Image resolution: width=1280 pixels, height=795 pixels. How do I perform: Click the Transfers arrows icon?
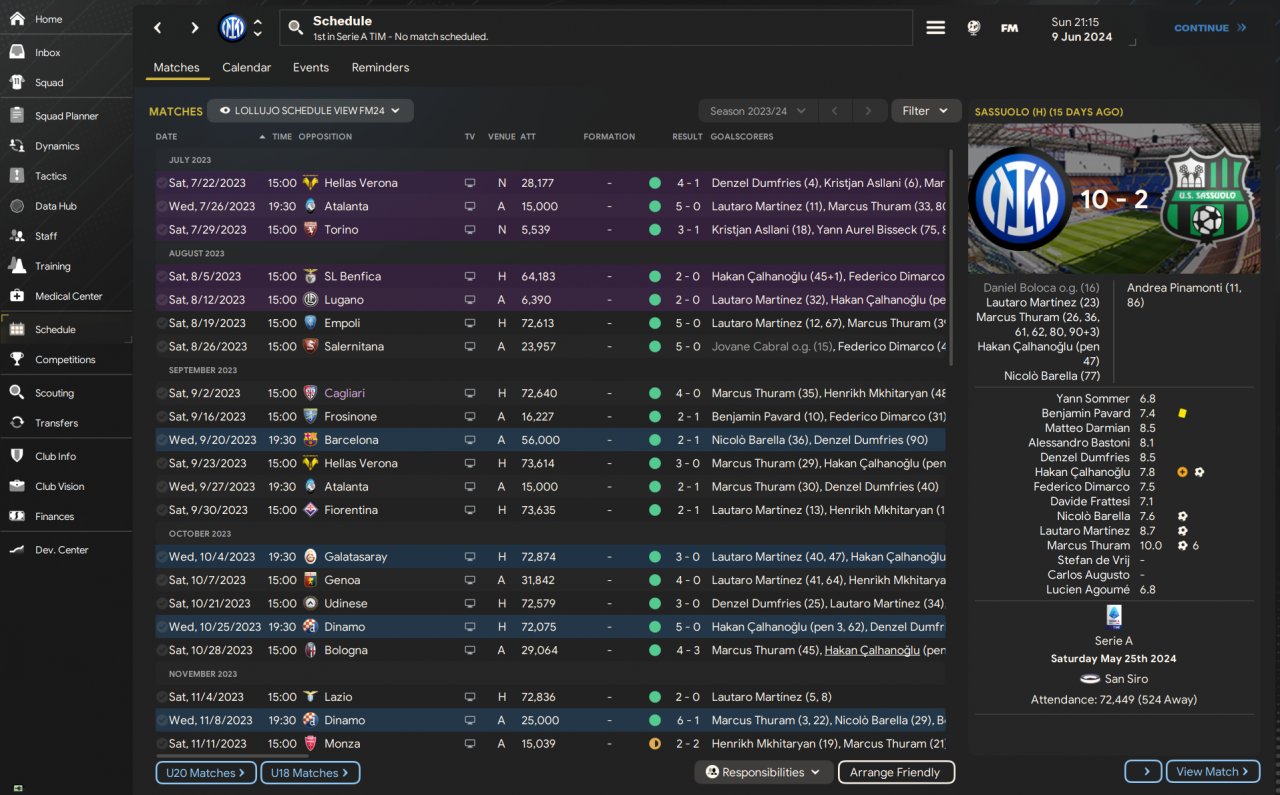tap(17, 423)
